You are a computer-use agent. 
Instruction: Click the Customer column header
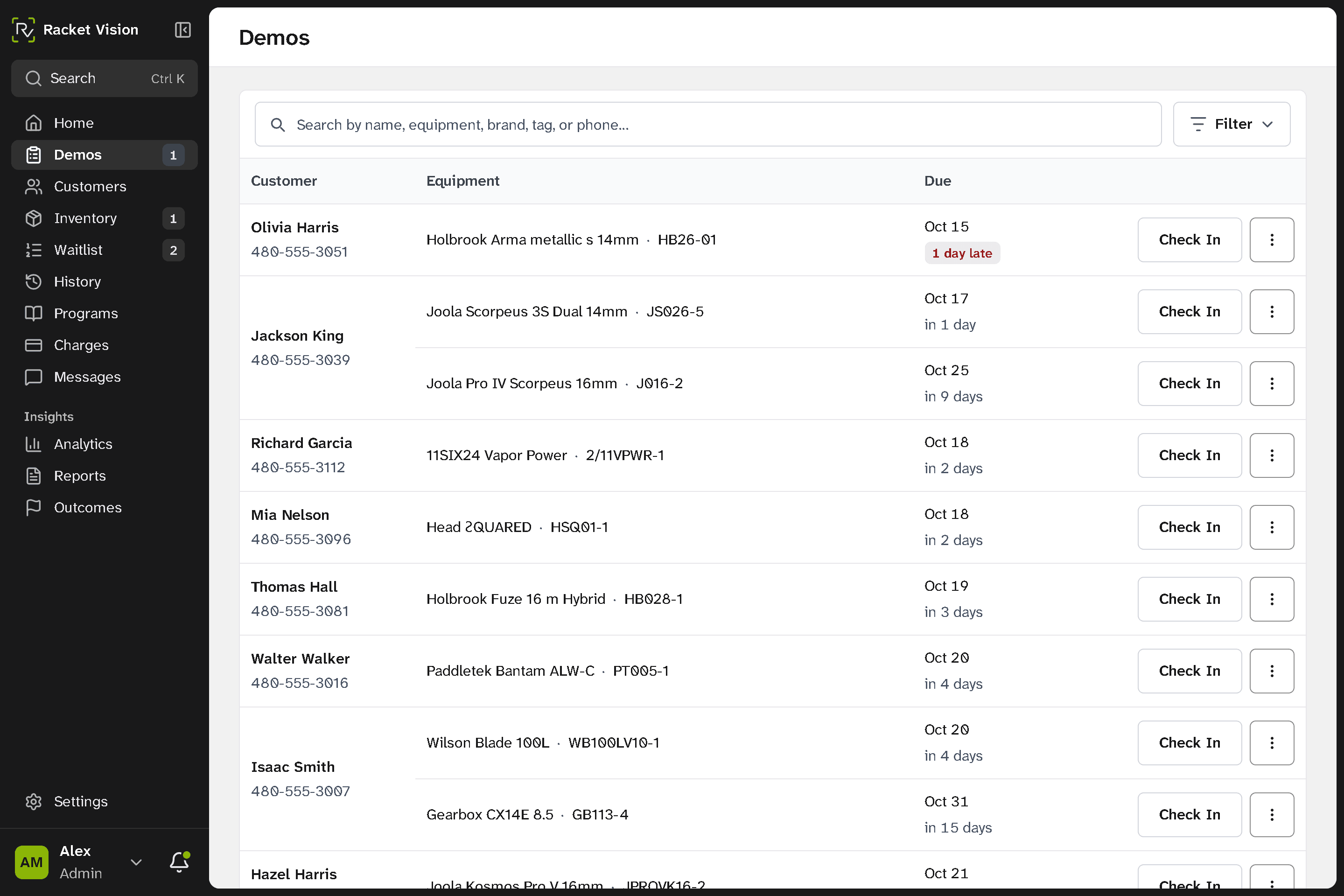pos(283,181)
